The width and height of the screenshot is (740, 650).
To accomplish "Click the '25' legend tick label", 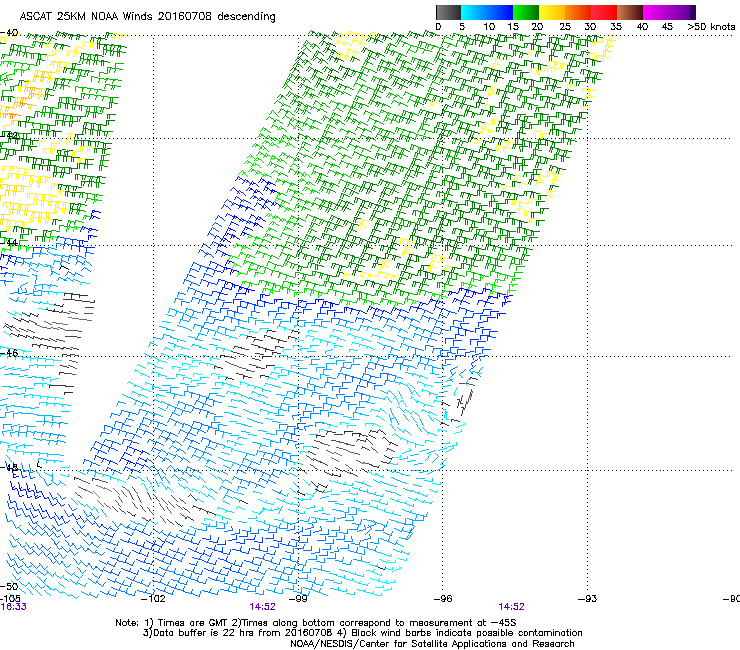I will [x=565, y=27].
